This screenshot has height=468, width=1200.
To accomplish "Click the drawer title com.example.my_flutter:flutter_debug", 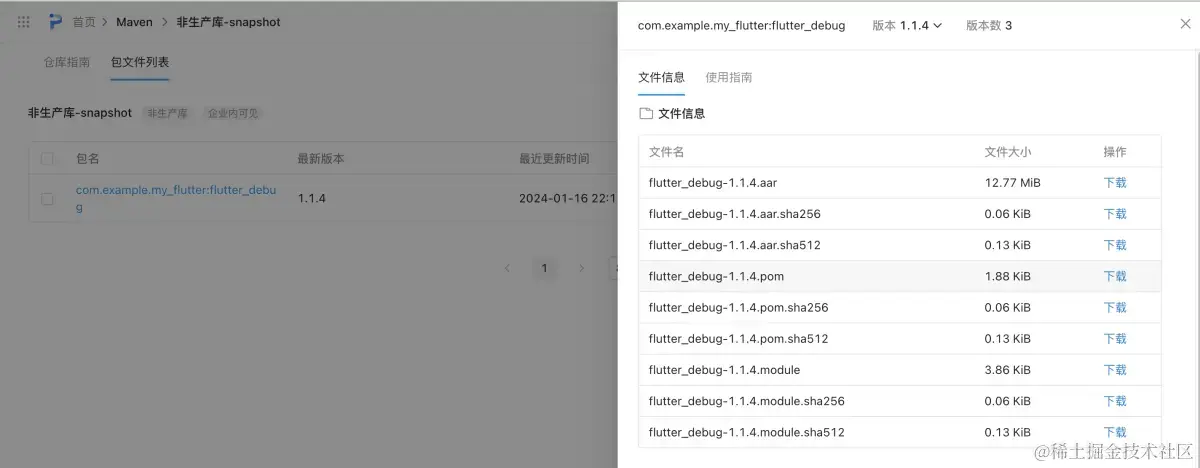I will (741, 26).
